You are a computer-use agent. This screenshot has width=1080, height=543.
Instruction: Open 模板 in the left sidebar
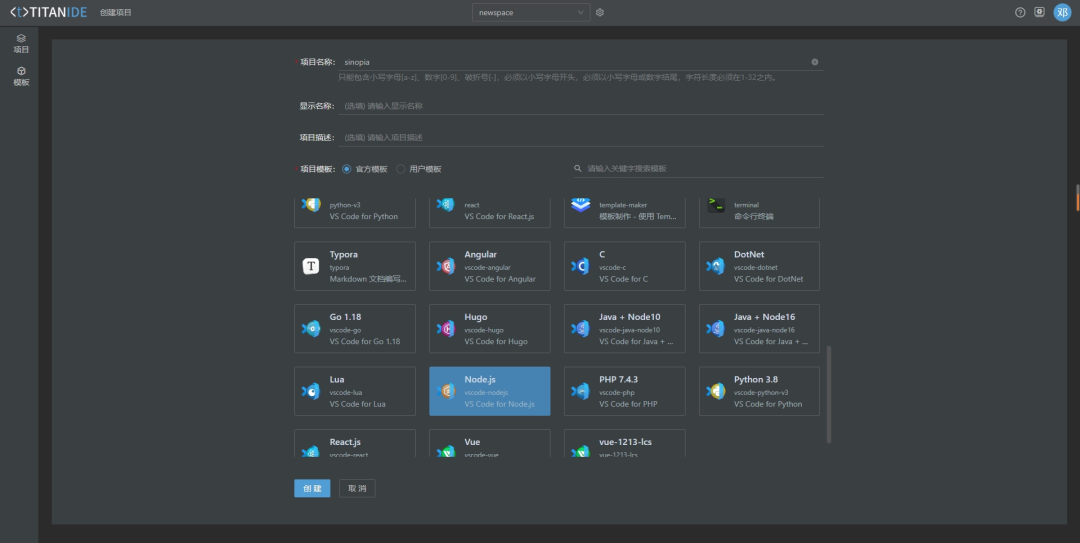click(21, 76)
